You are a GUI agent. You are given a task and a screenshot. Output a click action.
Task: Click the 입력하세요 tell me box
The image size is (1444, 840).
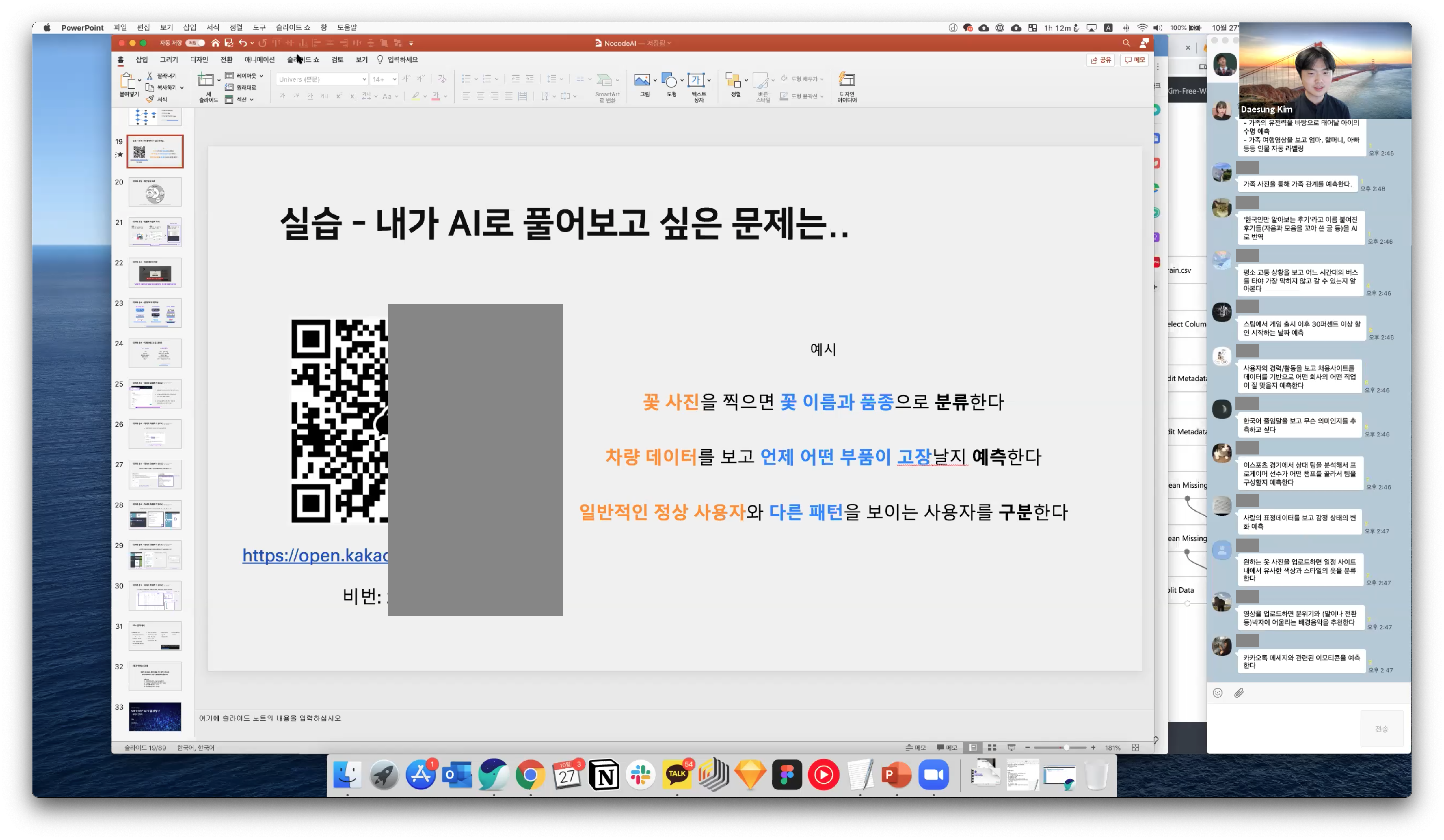click(x=397, y=59)
